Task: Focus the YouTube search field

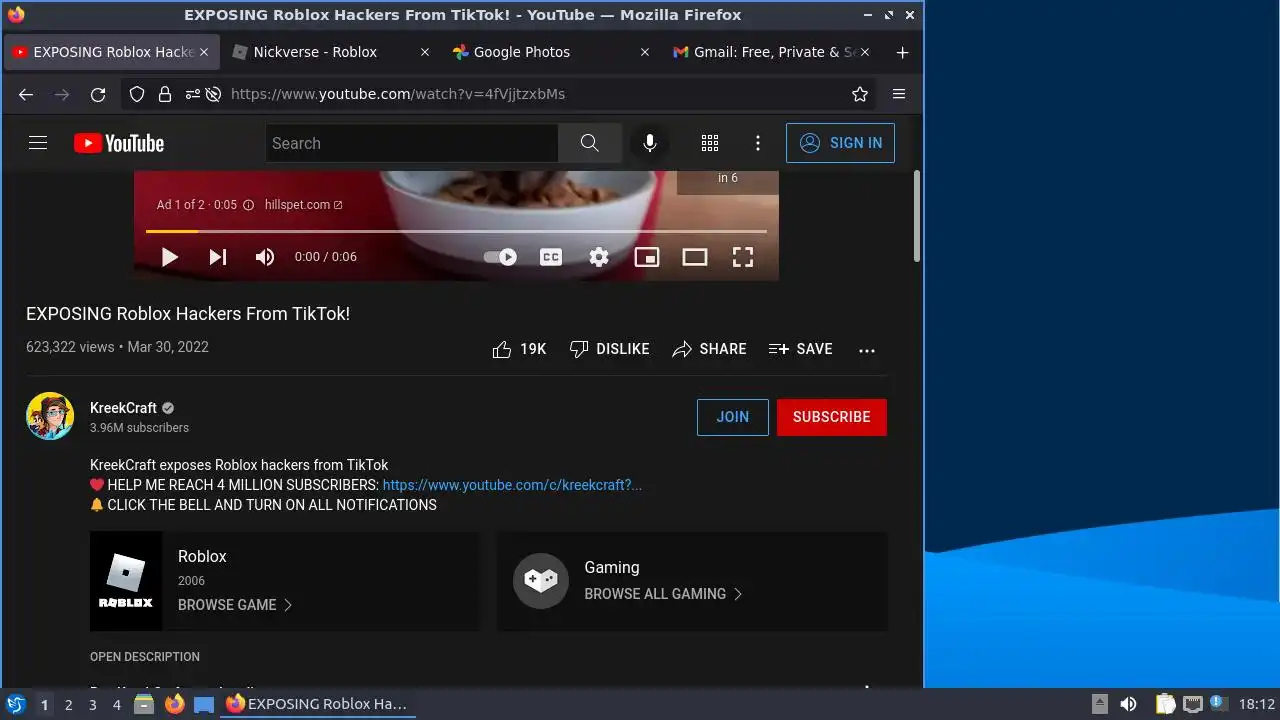Action: point(412,143)
